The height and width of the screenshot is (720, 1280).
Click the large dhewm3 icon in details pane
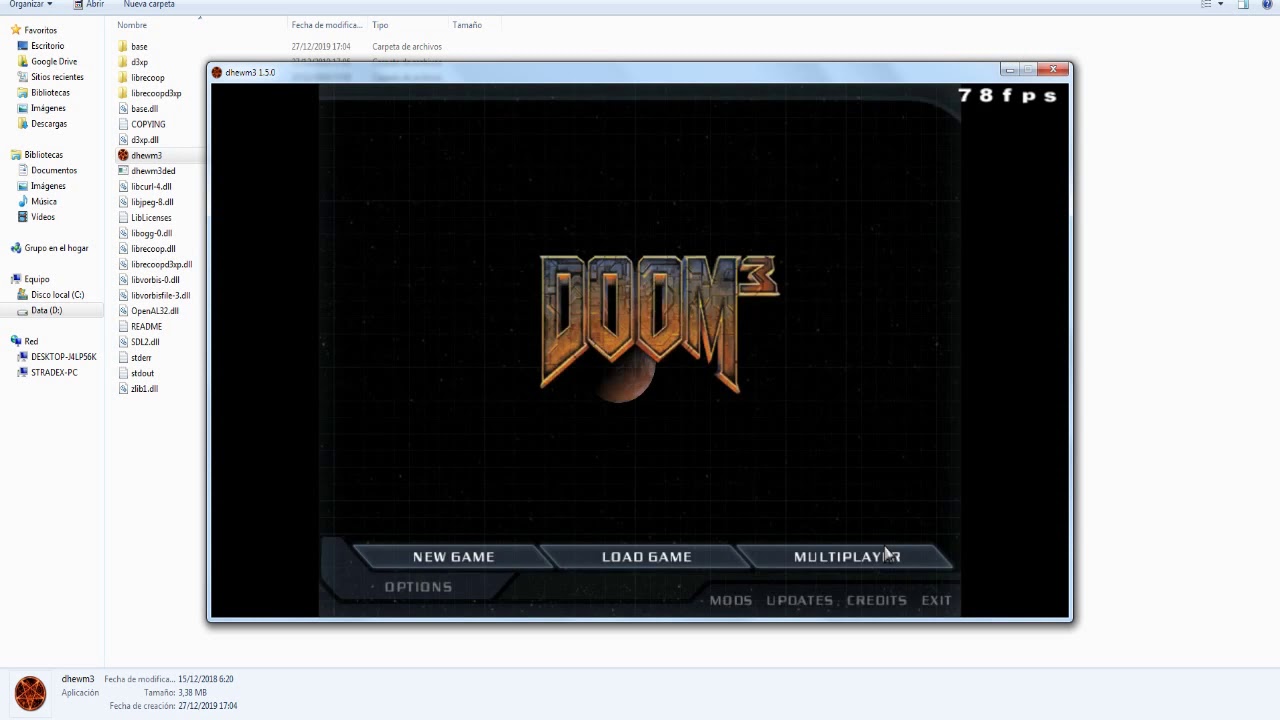(x=30, y=693)
